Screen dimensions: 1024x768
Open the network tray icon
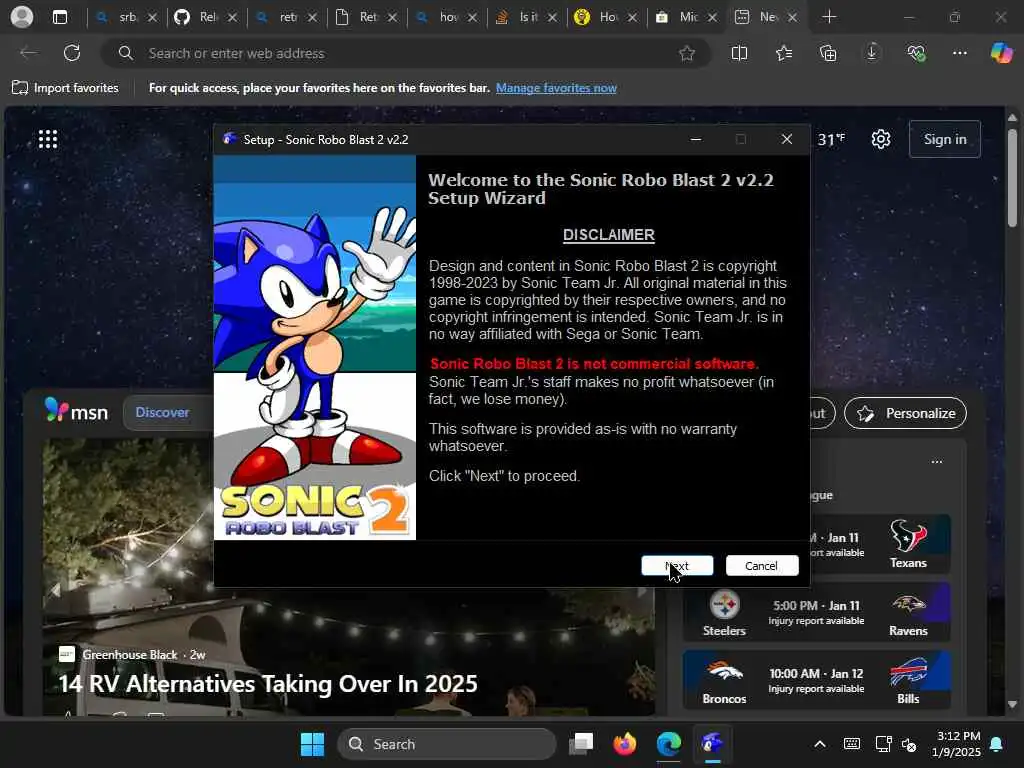pyautogui.click(x=883, y=744)
